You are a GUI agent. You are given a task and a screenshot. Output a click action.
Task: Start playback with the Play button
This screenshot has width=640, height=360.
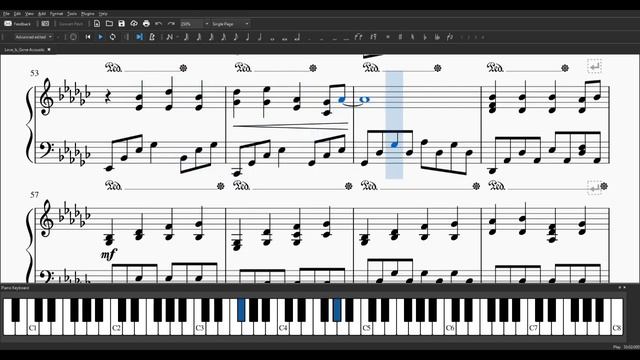point(100,37)
